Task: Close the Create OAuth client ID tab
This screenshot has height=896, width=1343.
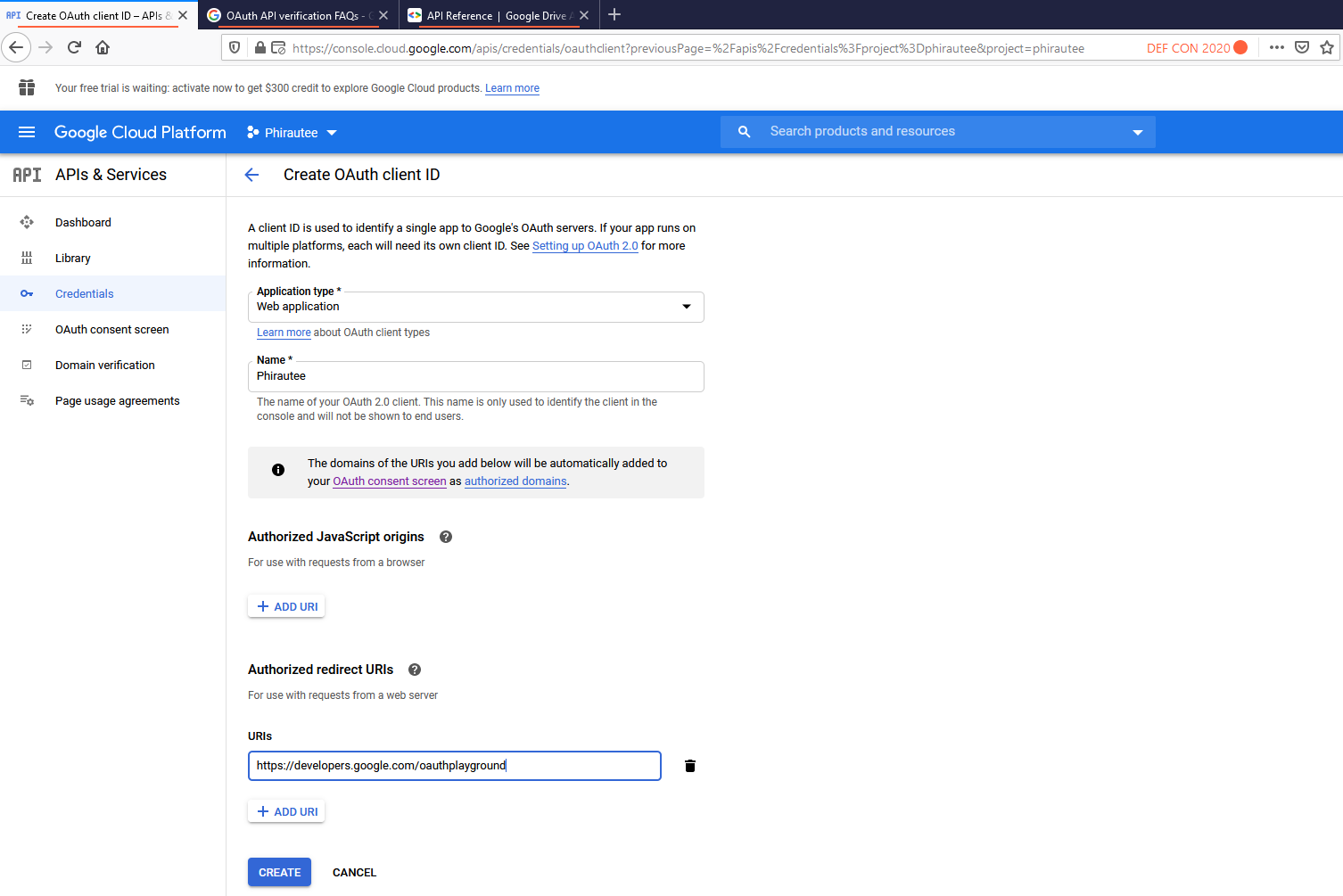Action: 183,15
